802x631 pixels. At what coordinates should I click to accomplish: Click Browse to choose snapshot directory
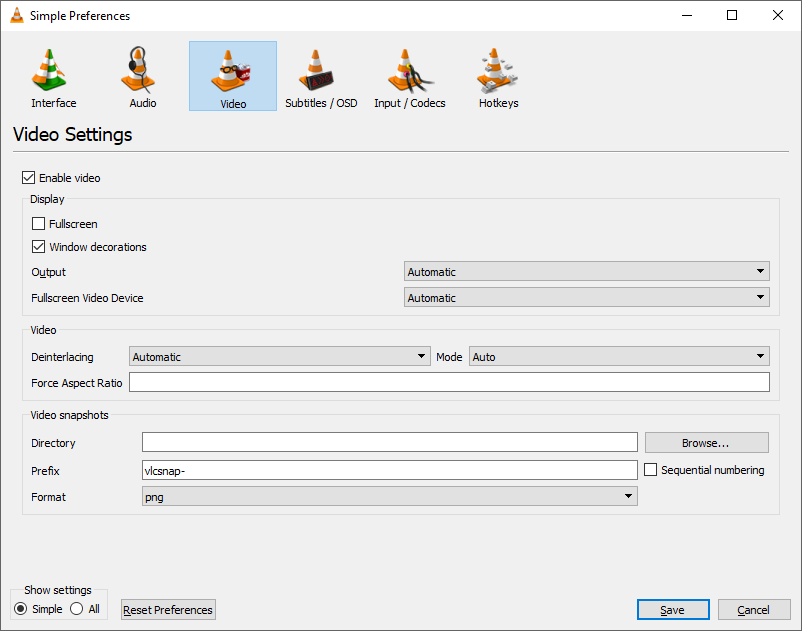point(706,443)
